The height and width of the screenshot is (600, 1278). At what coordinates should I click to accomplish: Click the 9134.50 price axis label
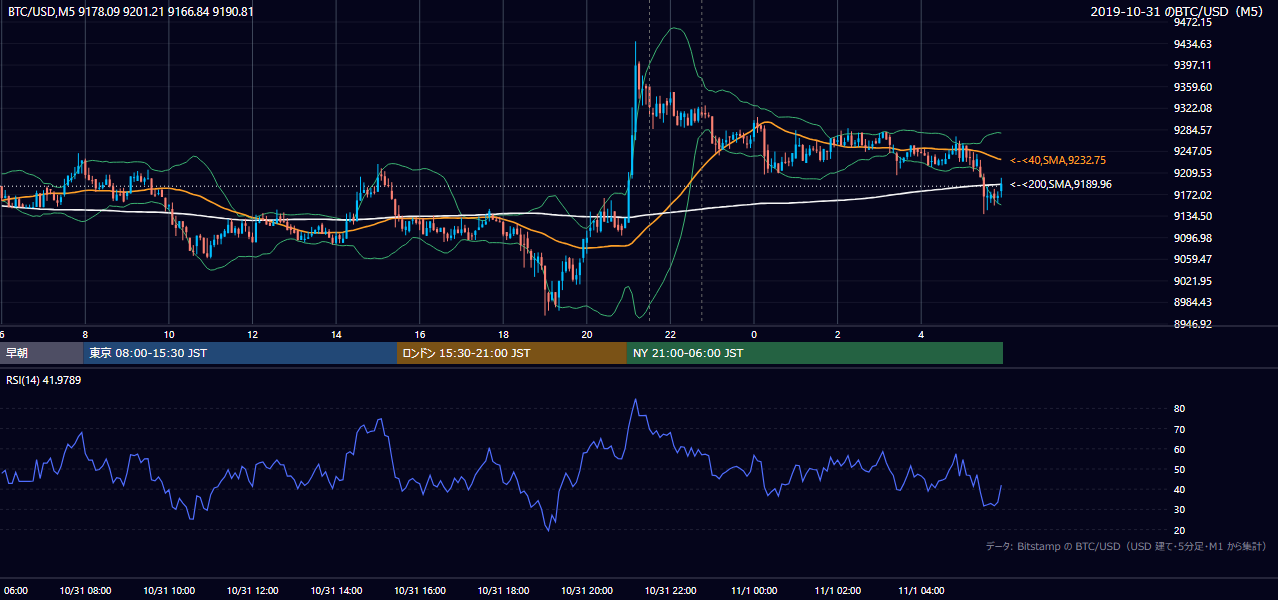click(x=1193, y=216)
